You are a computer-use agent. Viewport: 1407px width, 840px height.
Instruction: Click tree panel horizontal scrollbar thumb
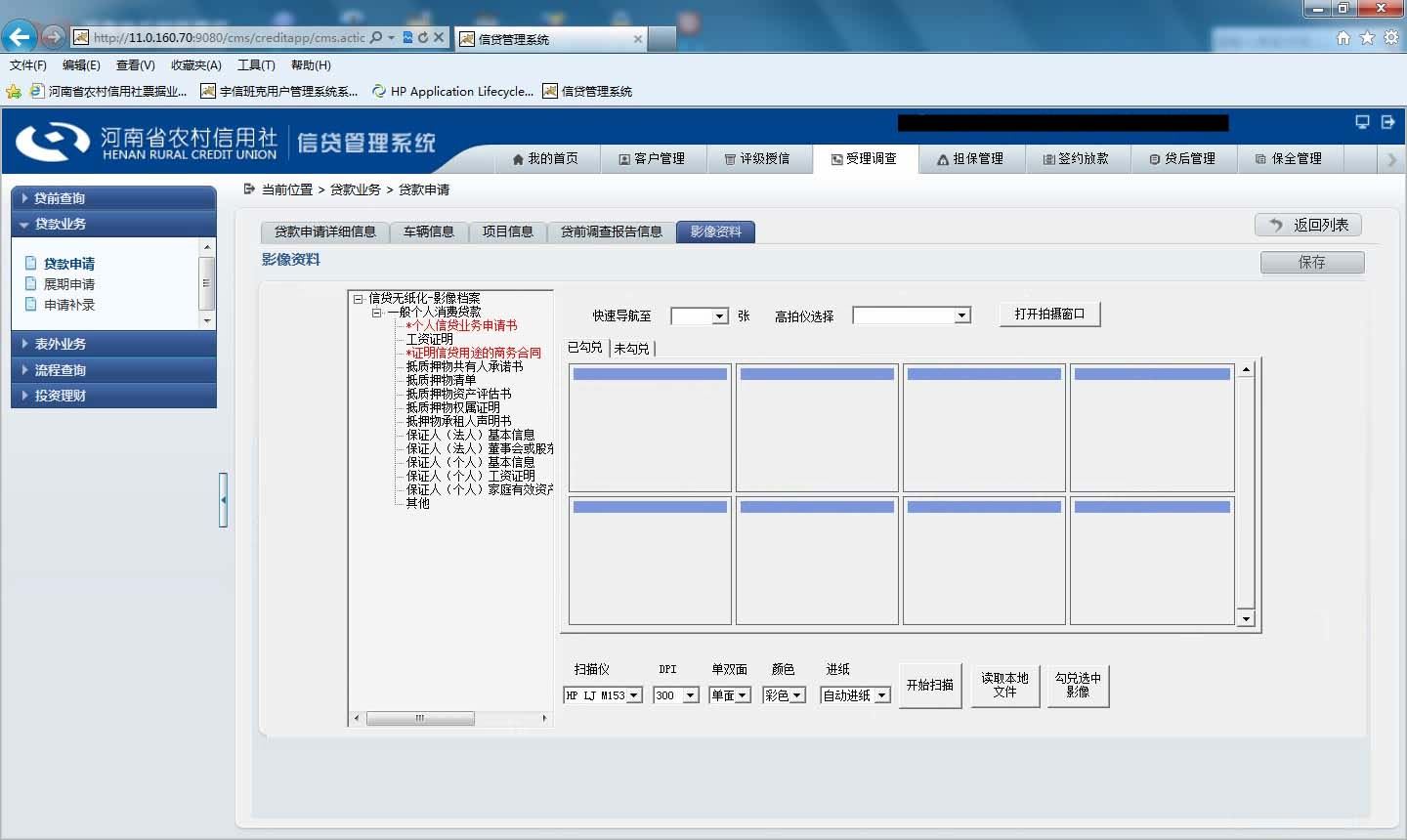tap(420, 718)
